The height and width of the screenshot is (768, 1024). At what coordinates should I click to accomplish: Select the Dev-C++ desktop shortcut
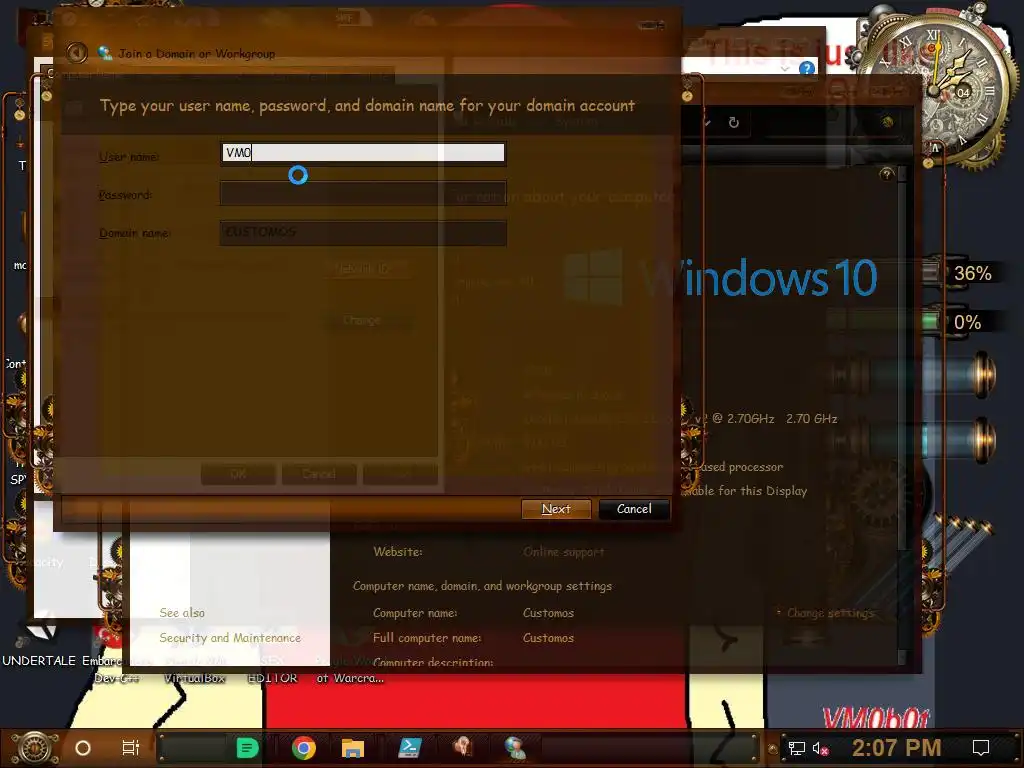[x=116, y=678]
